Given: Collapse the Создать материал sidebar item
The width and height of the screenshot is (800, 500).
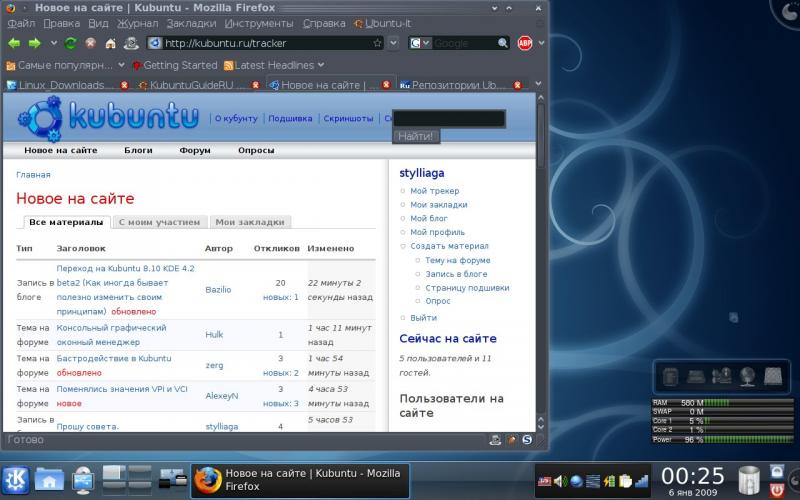Looking at the screenshot, I should pyautogui.click(x=403, y=246).
